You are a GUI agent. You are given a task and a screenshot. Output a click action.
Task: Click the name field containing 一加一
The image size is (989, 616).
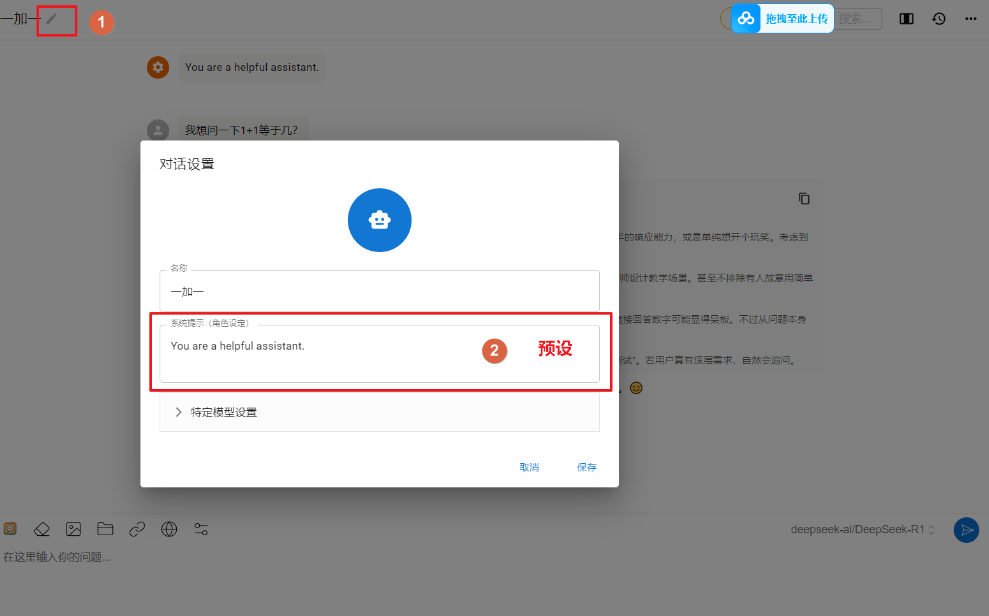click(x=379, y=291)
